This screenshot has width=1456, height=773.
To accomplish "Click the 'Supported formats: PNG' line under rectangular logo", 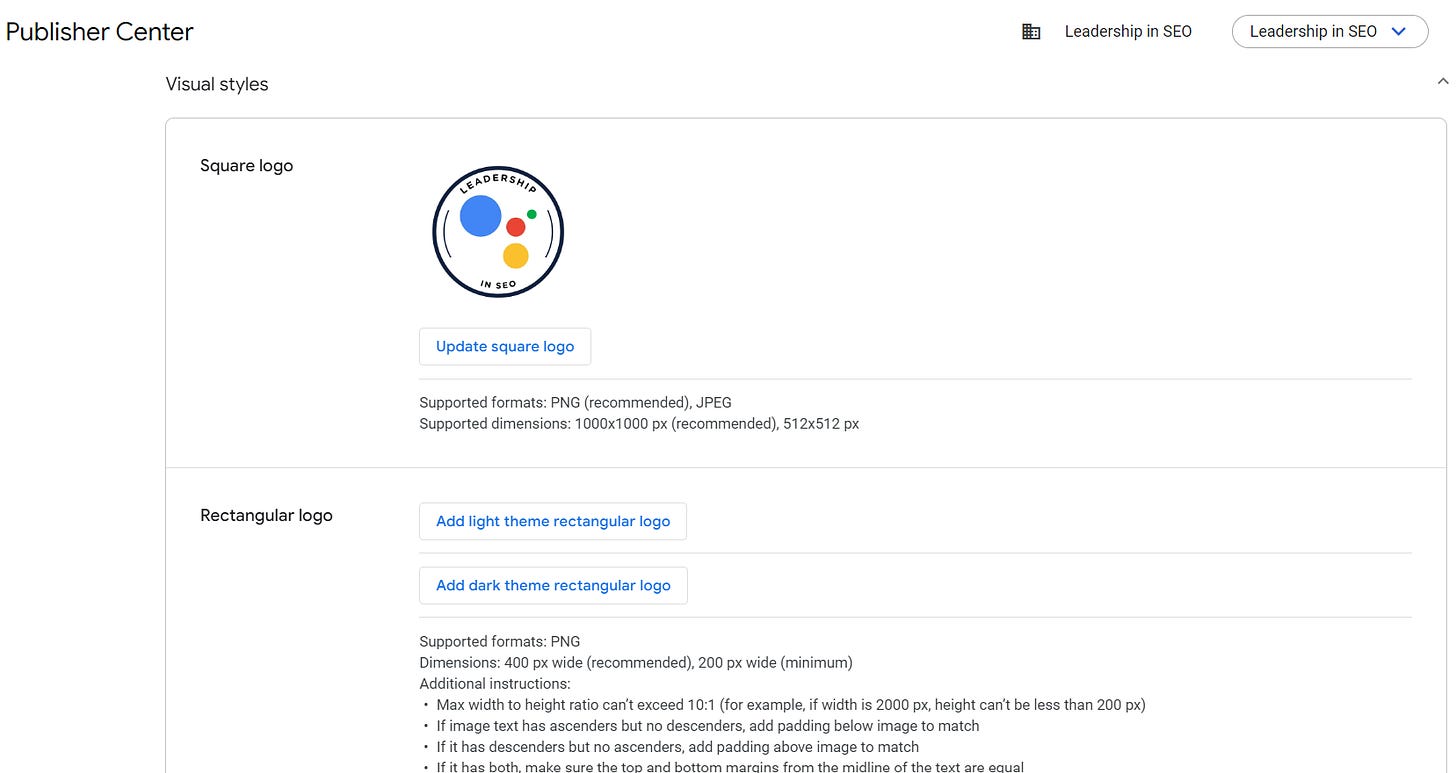I will [500, 641].
